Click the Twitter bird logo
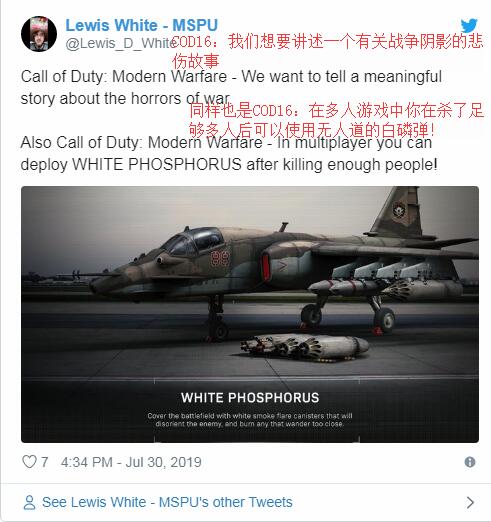The image size is (491, 522). tap(469, 26)
